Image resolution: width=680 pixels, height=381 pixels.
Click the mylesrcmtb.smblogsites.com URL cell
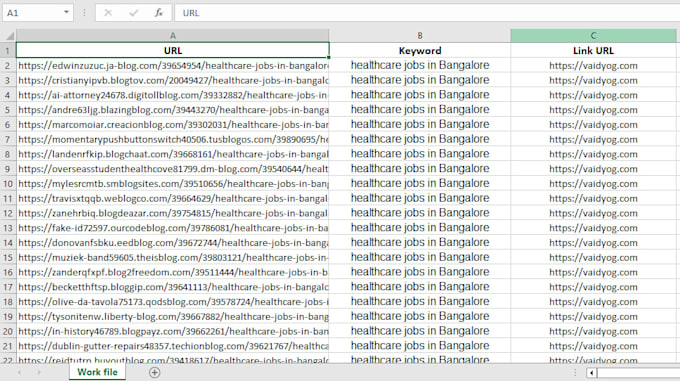pyautogui.click(x=173, y=183)
